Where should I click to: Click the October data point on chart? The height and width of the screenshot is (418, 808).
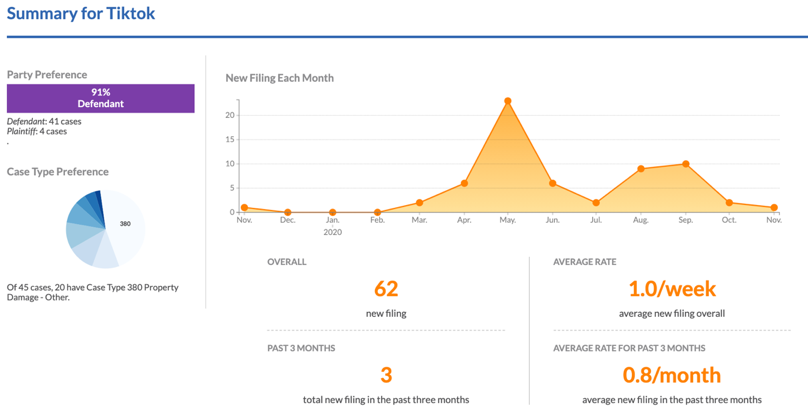[x=729, y=203]
